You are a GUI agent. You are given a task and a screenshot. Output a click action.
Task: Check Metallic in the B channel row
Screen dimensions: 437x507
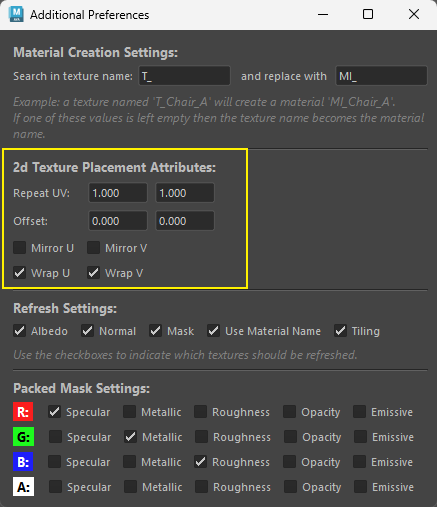click(129, 462)
